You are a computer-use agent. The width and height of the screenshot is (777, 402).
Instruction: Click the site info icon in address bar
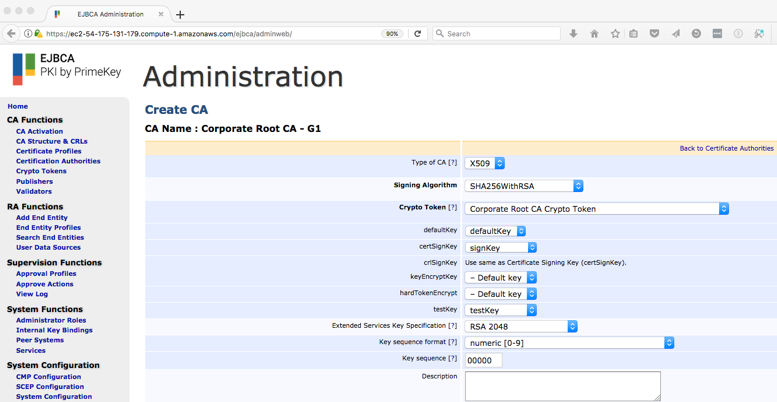click(27, 33)
